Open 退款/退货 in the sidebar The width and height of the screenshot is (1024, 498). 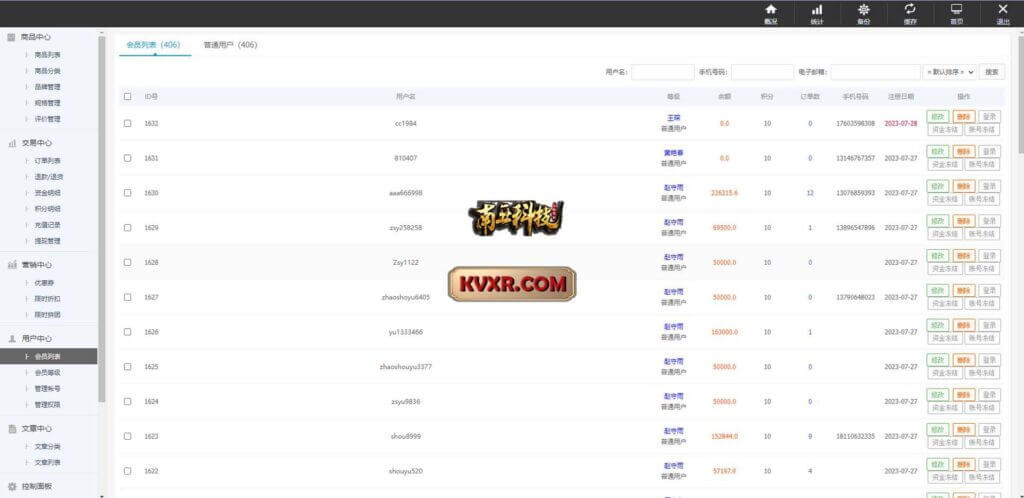click(49, 177)
